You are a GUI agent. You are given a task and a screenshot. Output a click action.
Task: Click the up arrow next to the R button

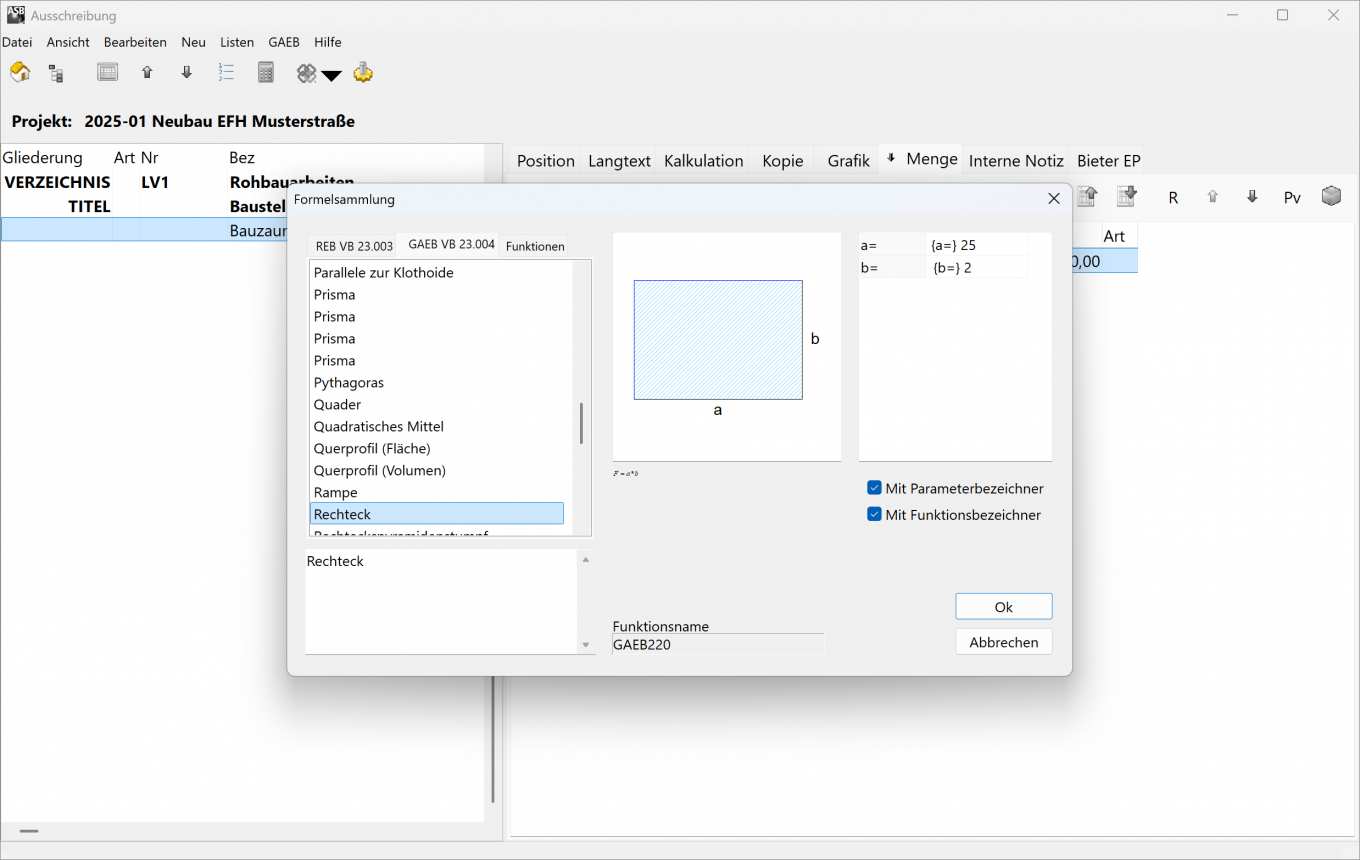(1213, 197)
